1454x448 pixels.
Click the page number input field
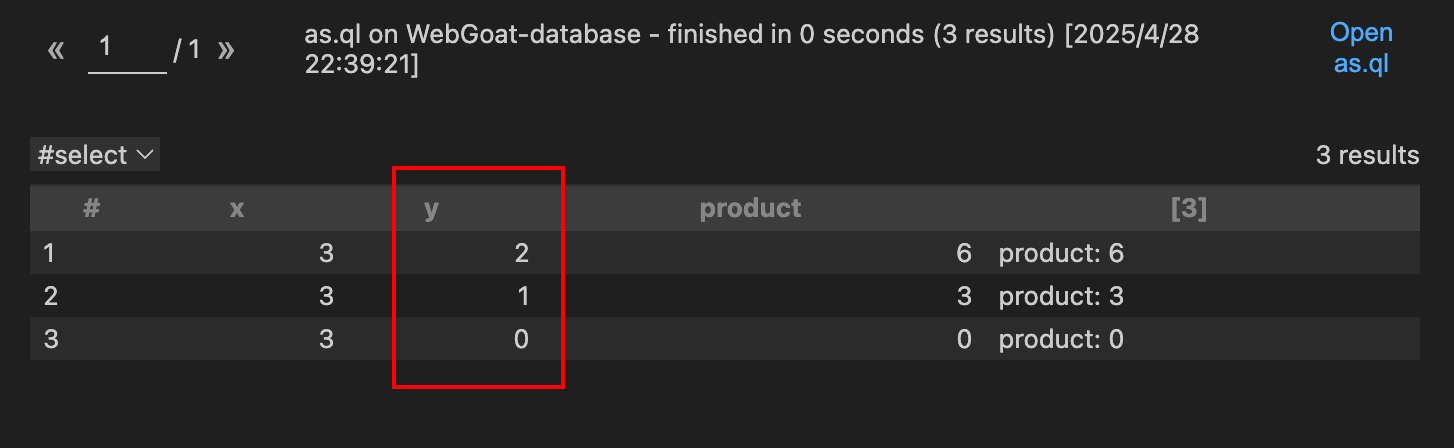tap(127, 50)
